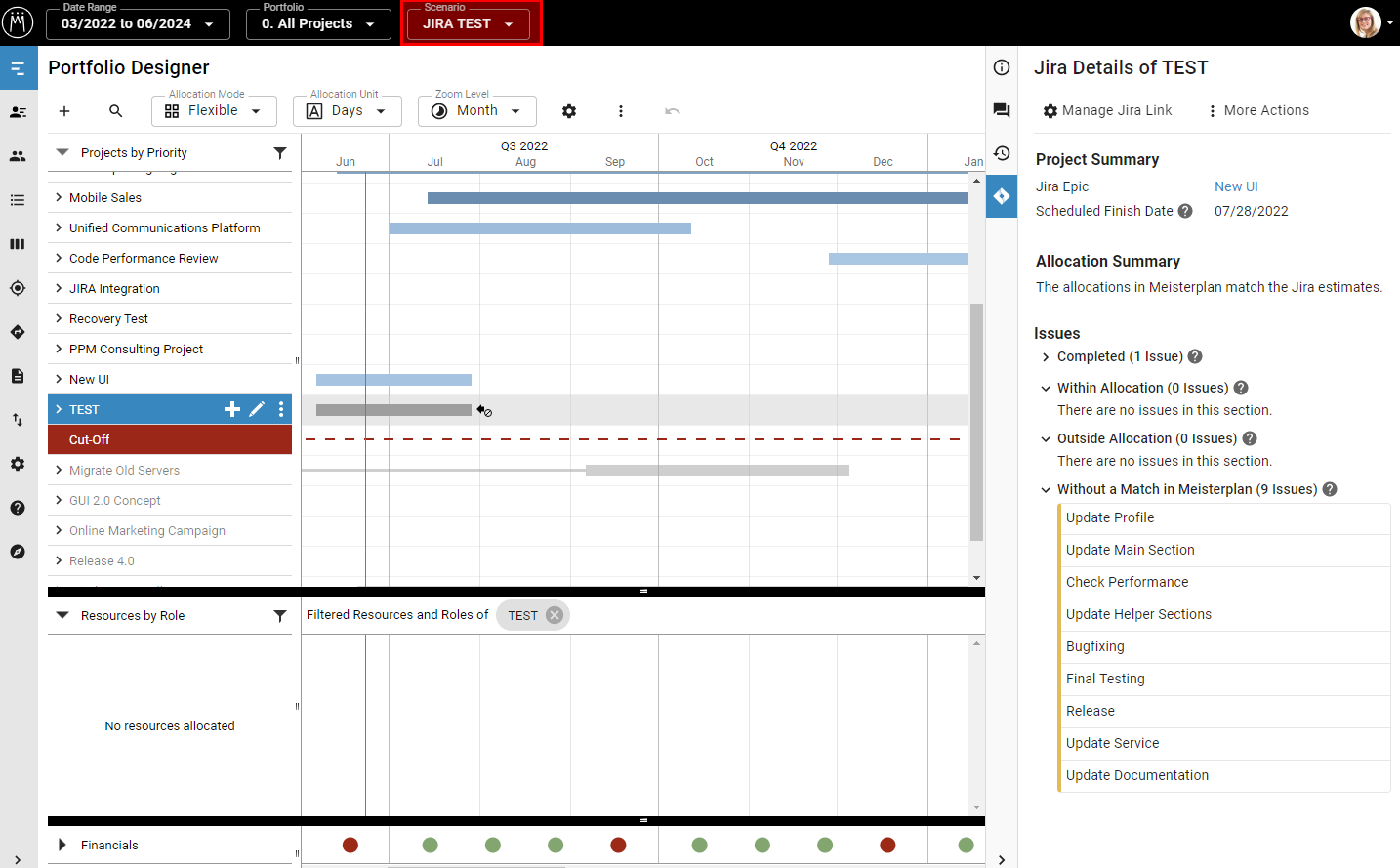Open search with the magnifier icon

pyautogui.click(x=116, y=111)
